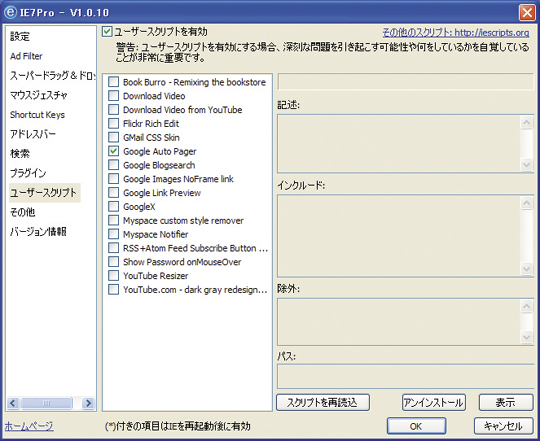Check the Myspace Notifier checkbox
This screenshot has height=441, width=540.
[x=113, y=234]
